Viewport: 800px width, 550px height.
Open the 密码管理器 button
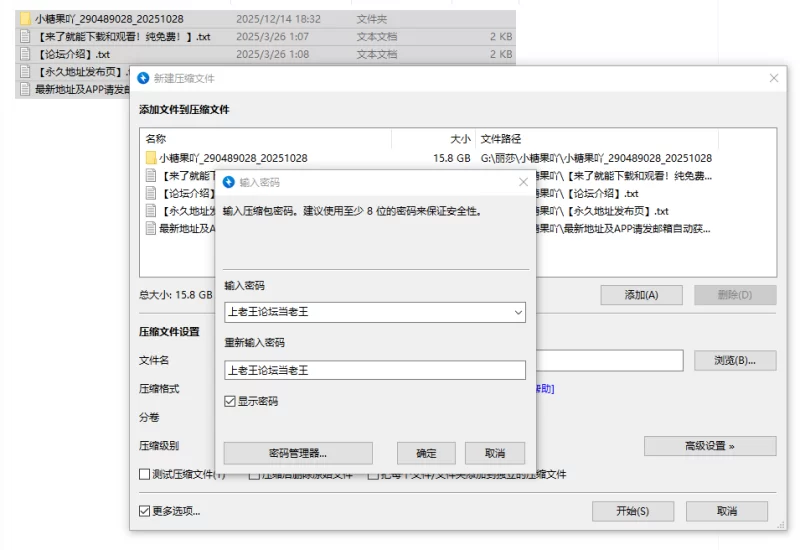tap(298, 453)
